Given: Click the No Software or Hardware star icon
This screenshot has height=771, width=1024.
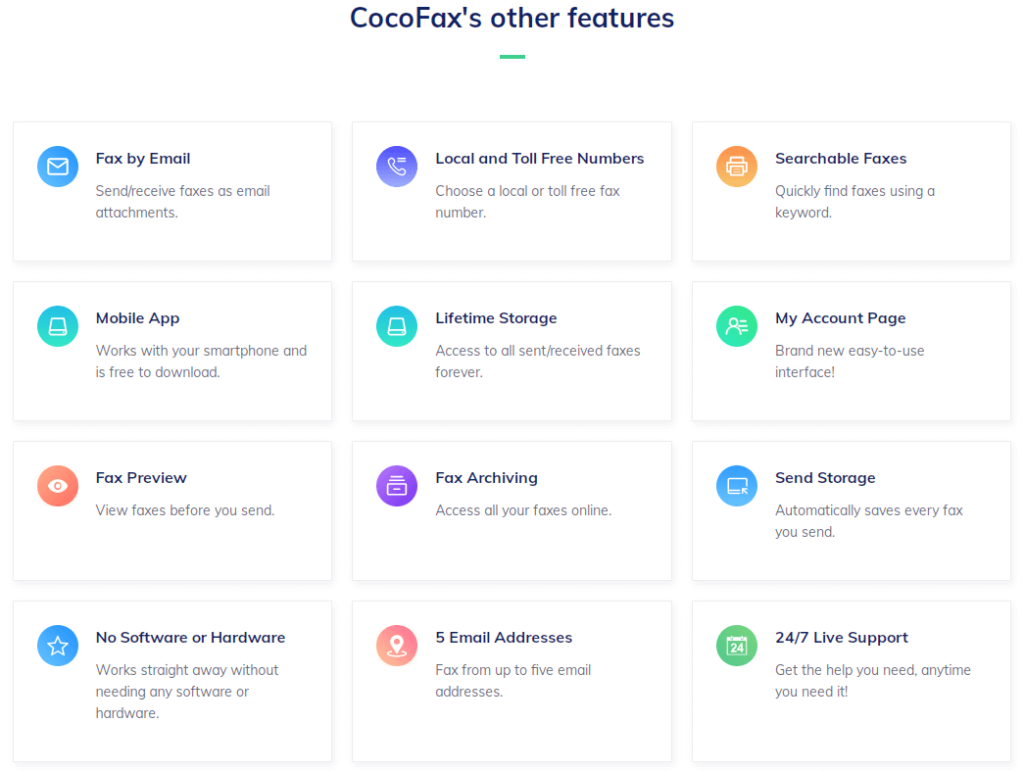Looking at the screenshot, I should [x=57, y=645].
